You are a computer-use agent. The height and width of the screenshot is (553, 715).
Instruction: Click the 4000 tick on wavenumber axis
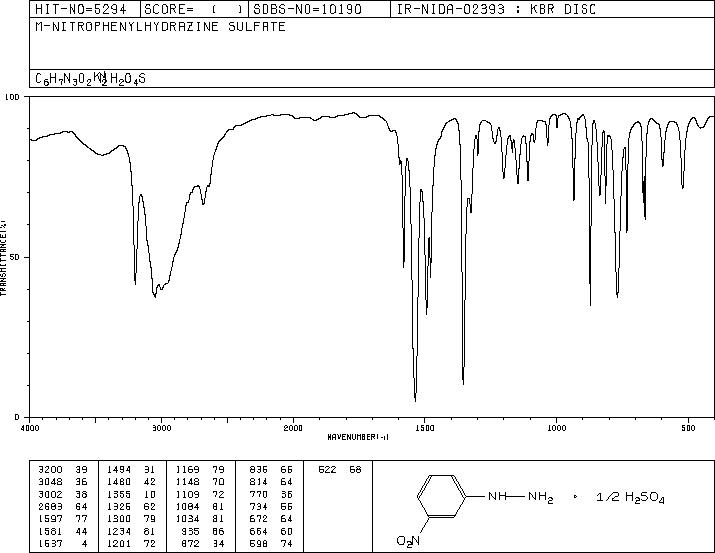(x=30, y=428)
